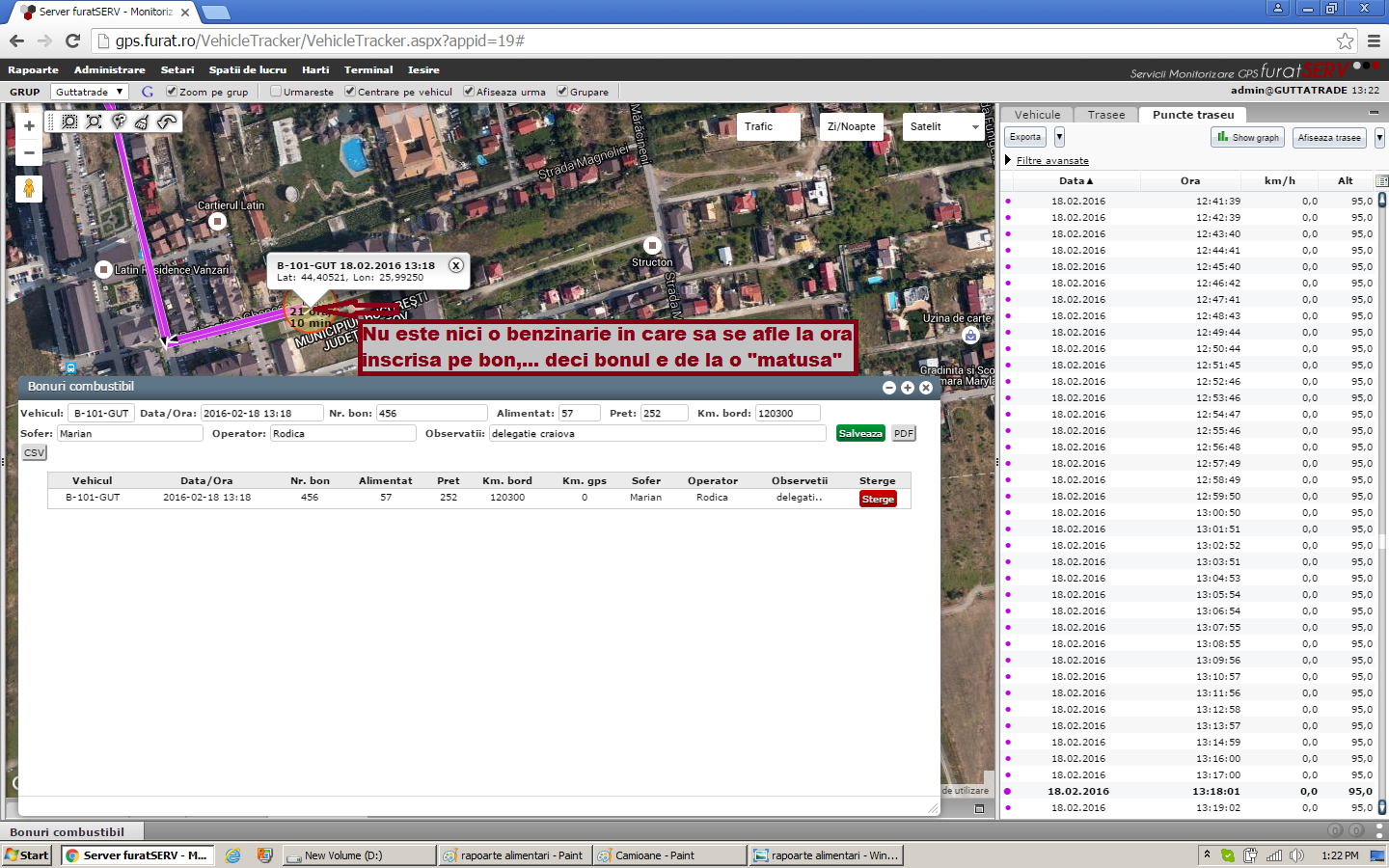Click the red Sterge button for B-101-GUT

click(878, 499)
